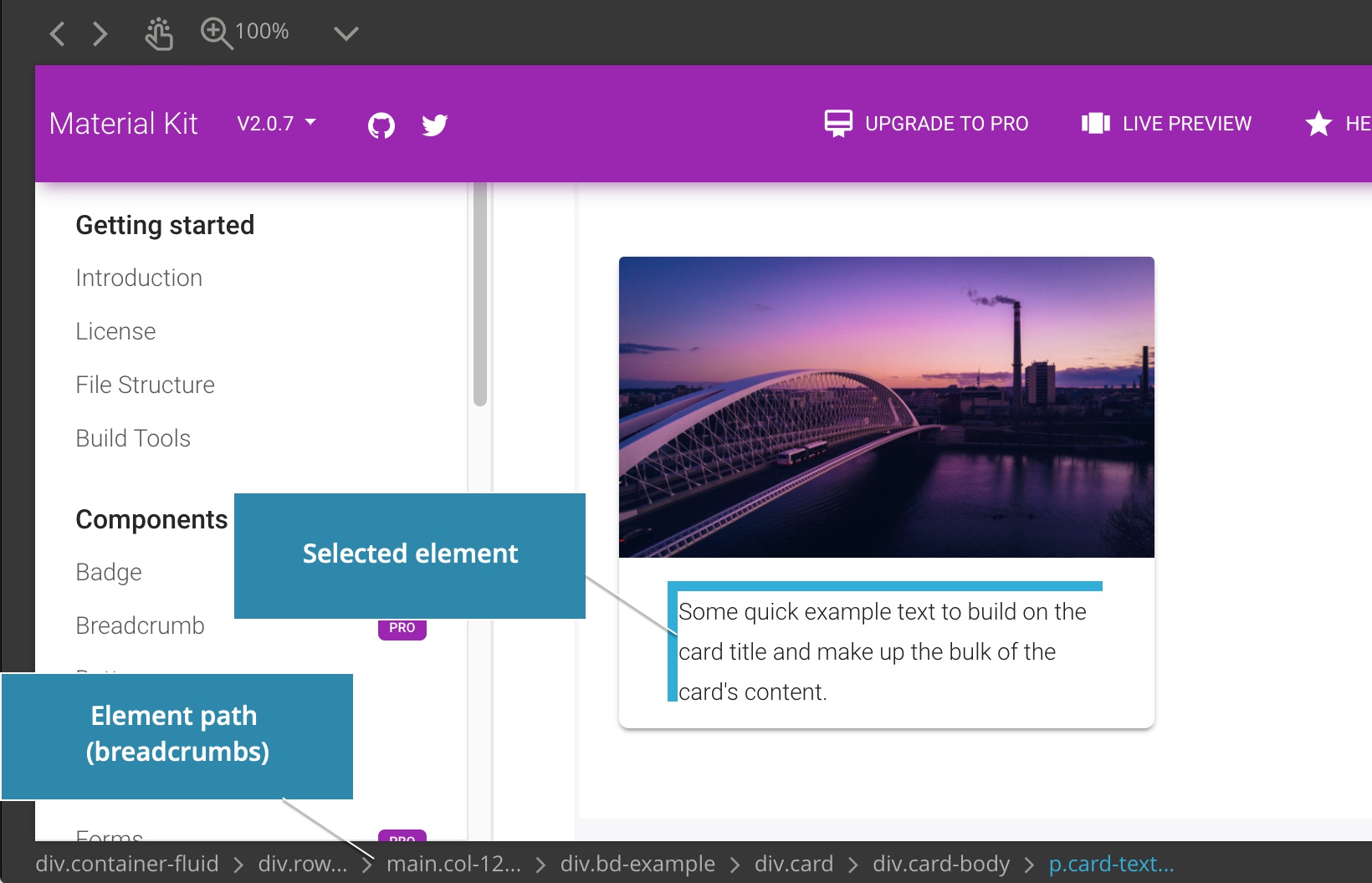
Task: Select div.card in the element path
Action: (x=794, y=864)
